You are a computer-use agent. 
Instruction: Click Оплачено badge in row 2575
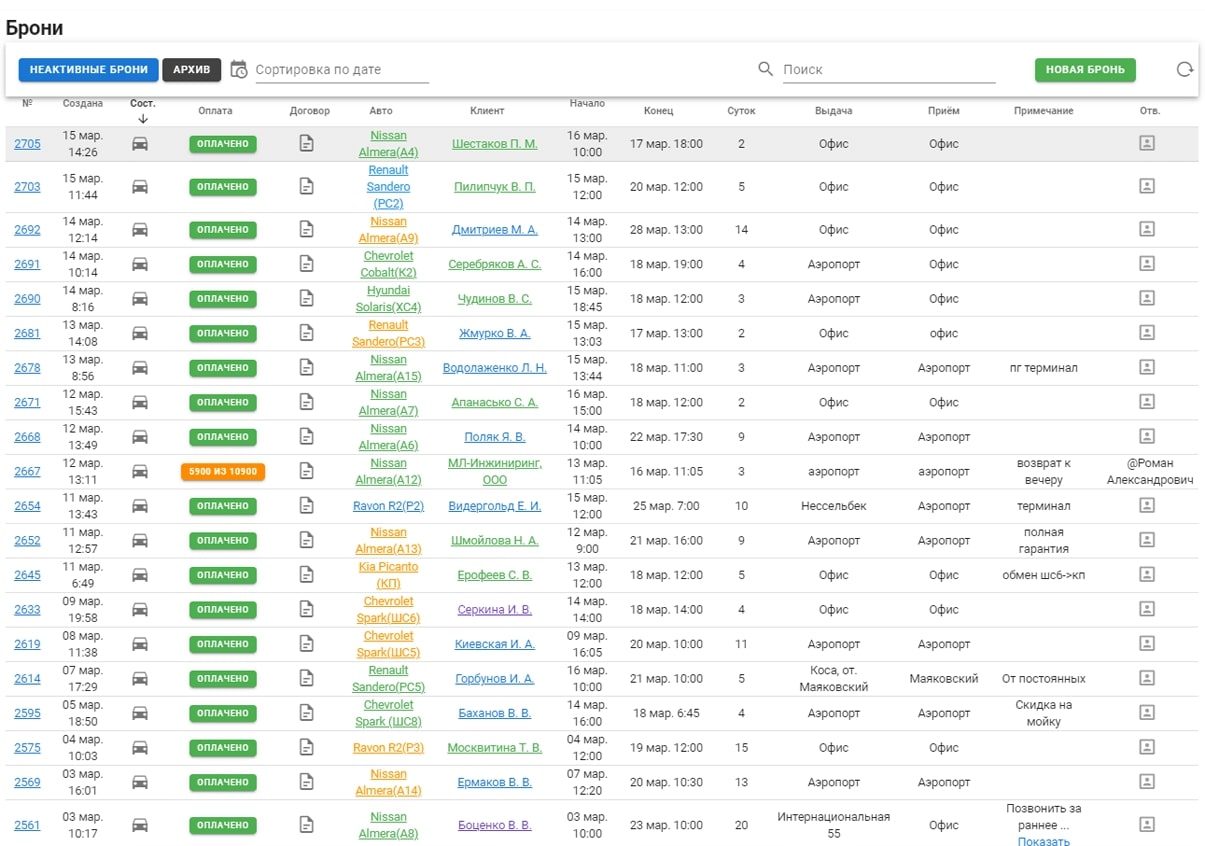[223, 748]
